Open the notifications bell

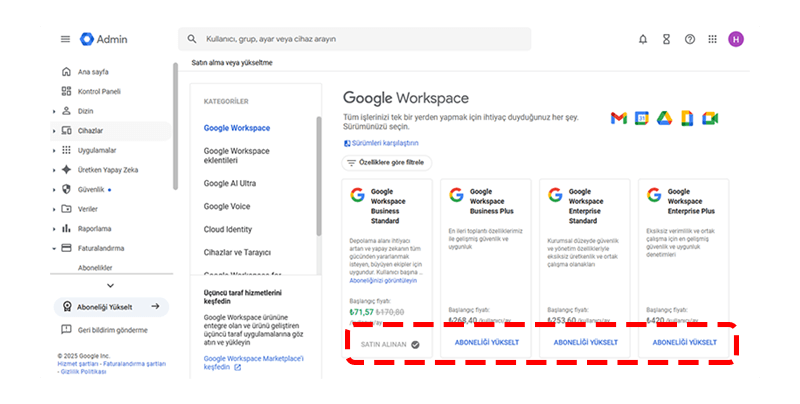643,39
